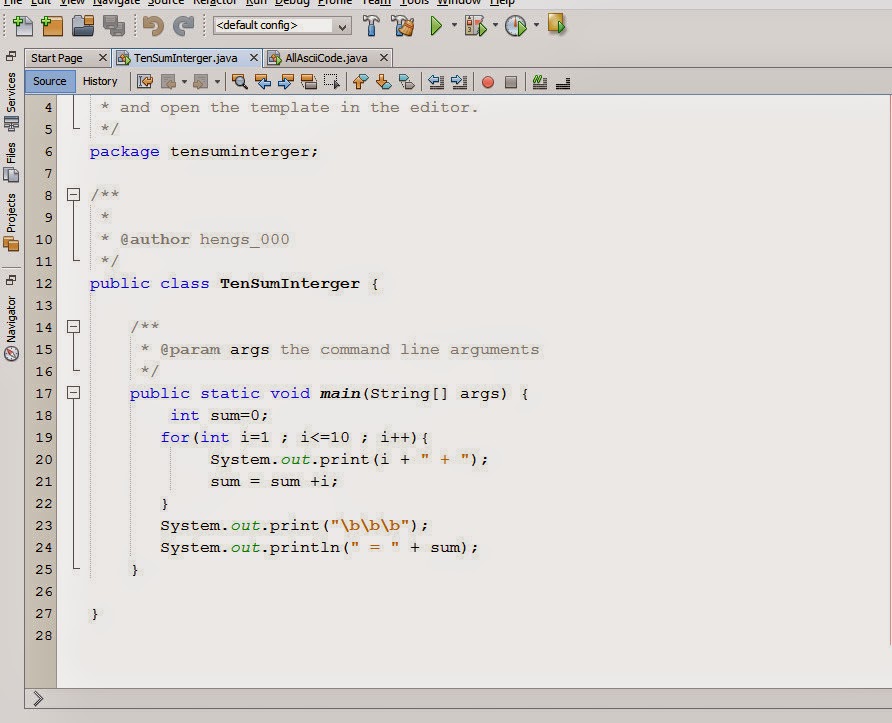Collapse the main method fold at line 17
892x723 pixels.
point(73,393)
